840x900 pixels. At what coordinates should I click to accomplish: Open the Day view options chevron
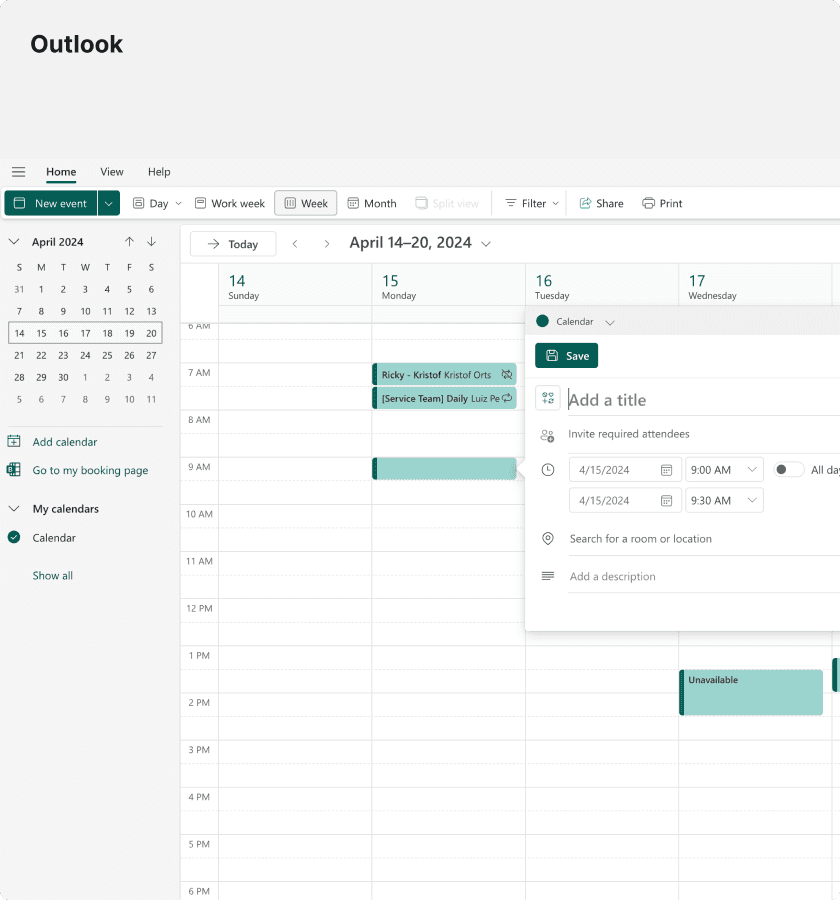pyautogui.click(x=179, y=203)
